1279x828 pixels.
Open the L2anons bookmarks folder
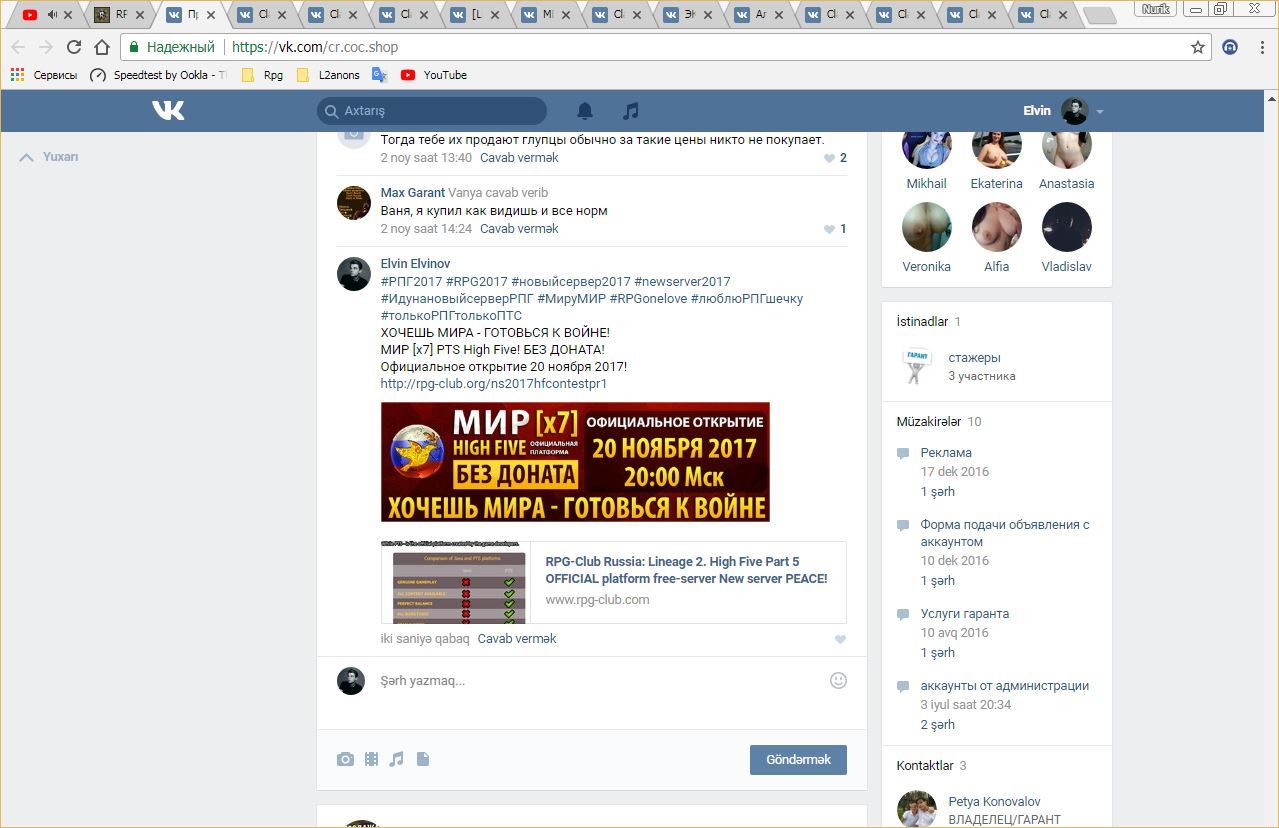click(x=328, y=75)
